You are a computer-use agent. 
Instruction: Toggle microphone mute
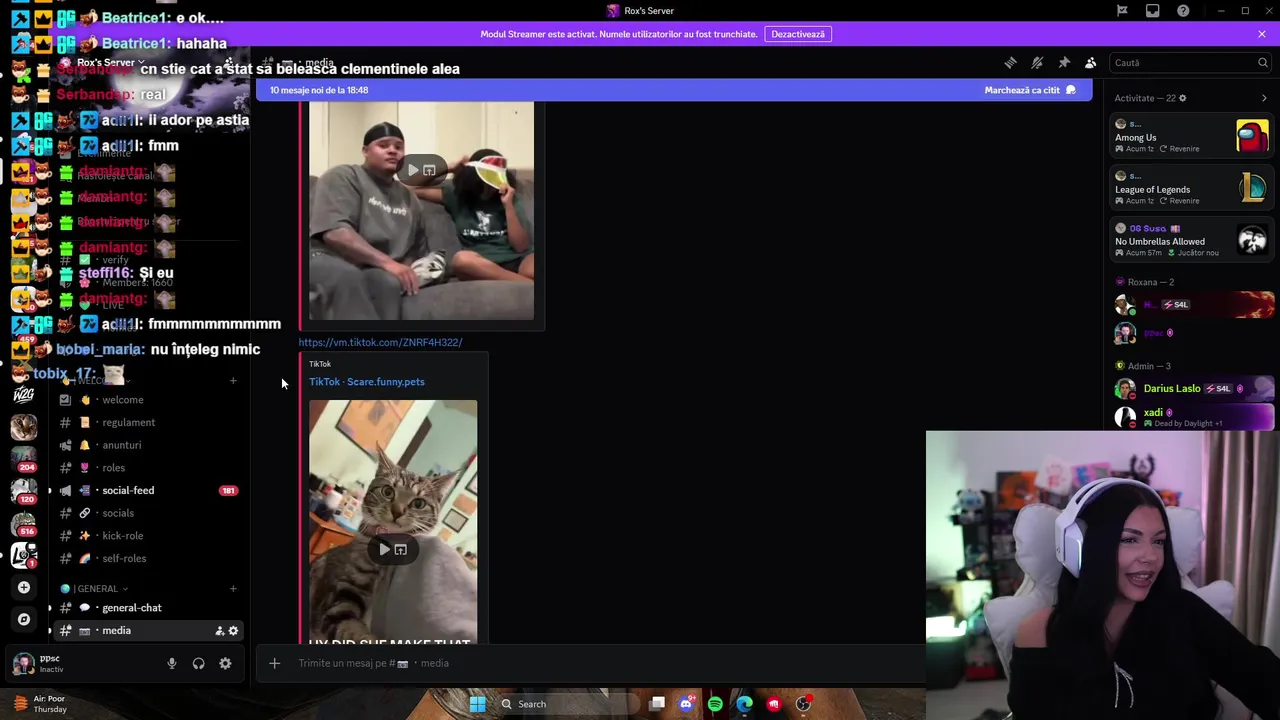click(171, 664)
